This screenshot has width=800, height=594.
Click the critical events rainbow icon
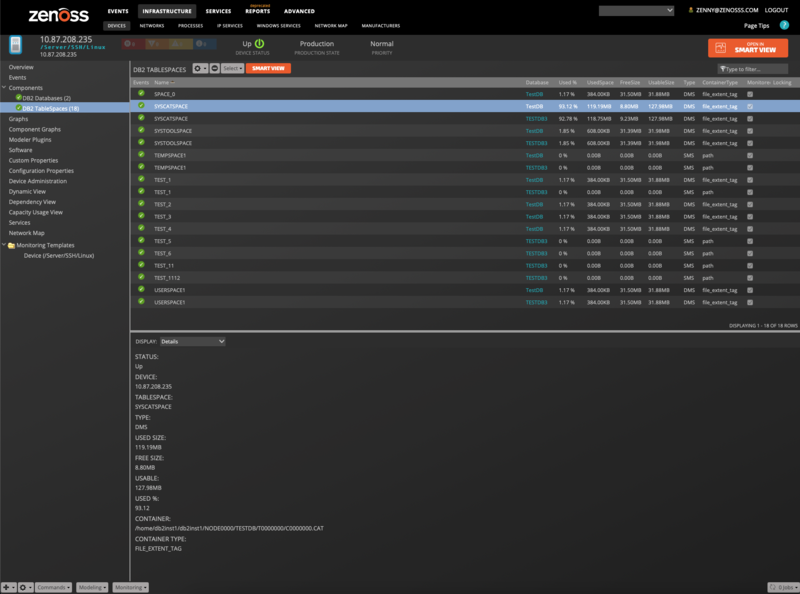pos(130,44)
